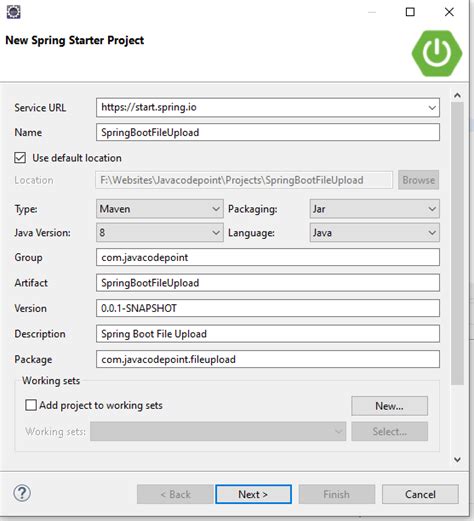Click the Service URL label
474x521 pixels.
[40, 108]
